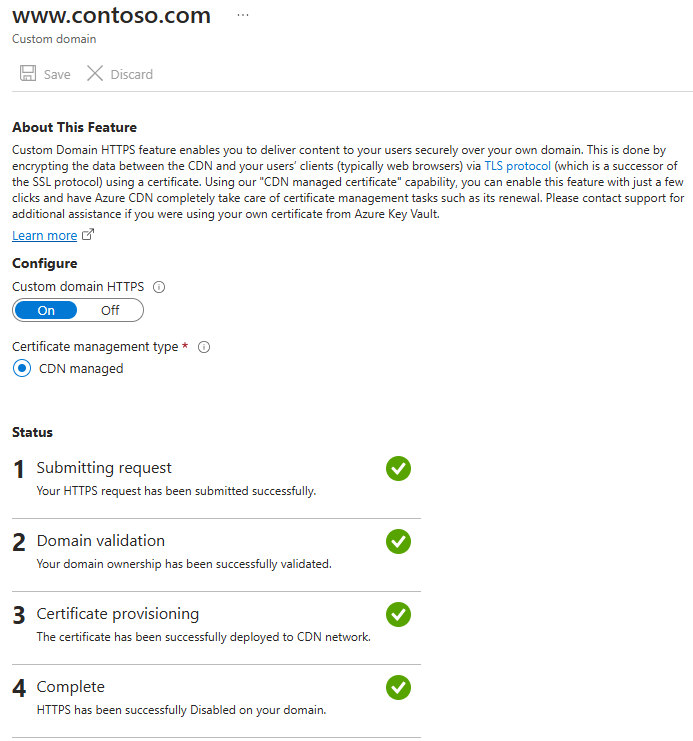Image resolution: width=693 pixels, height=741 pixels.
Task: Click the Save floppy disk icon
Action: (28, 74)
